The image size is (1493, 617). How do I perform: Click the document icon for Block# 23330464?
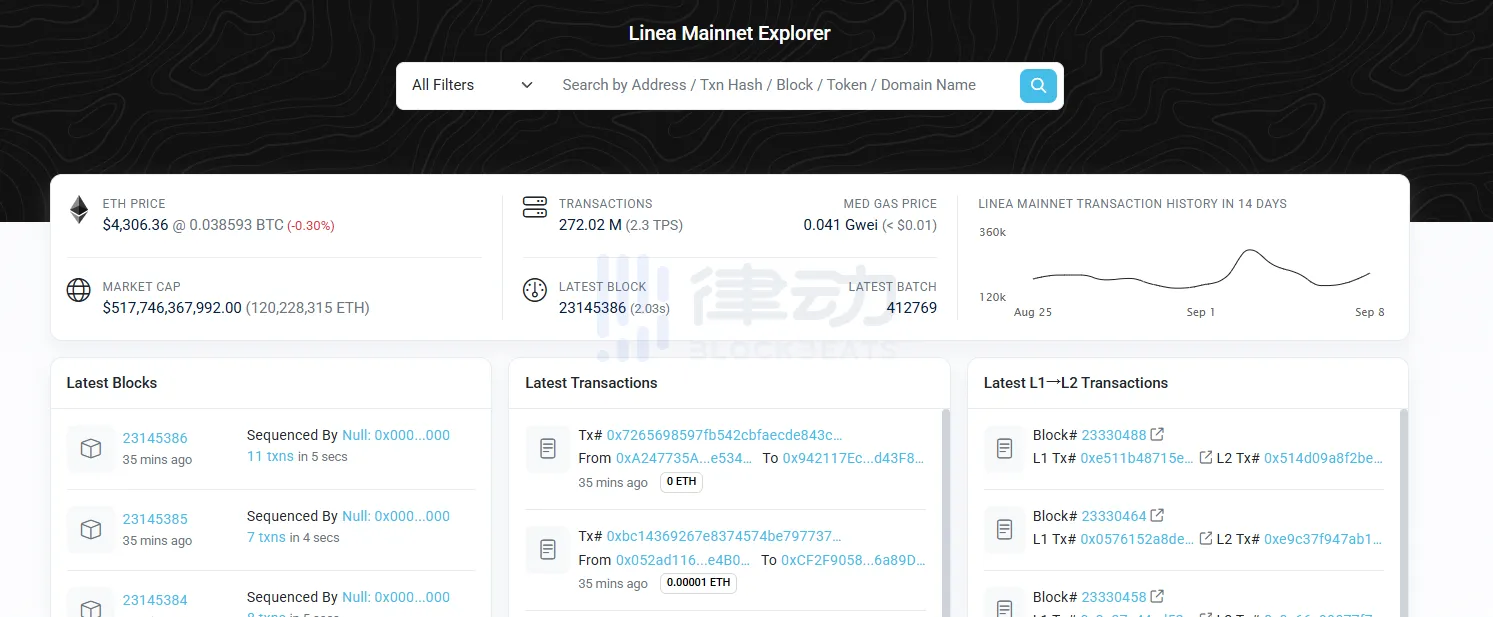[x=1005, y=530]
